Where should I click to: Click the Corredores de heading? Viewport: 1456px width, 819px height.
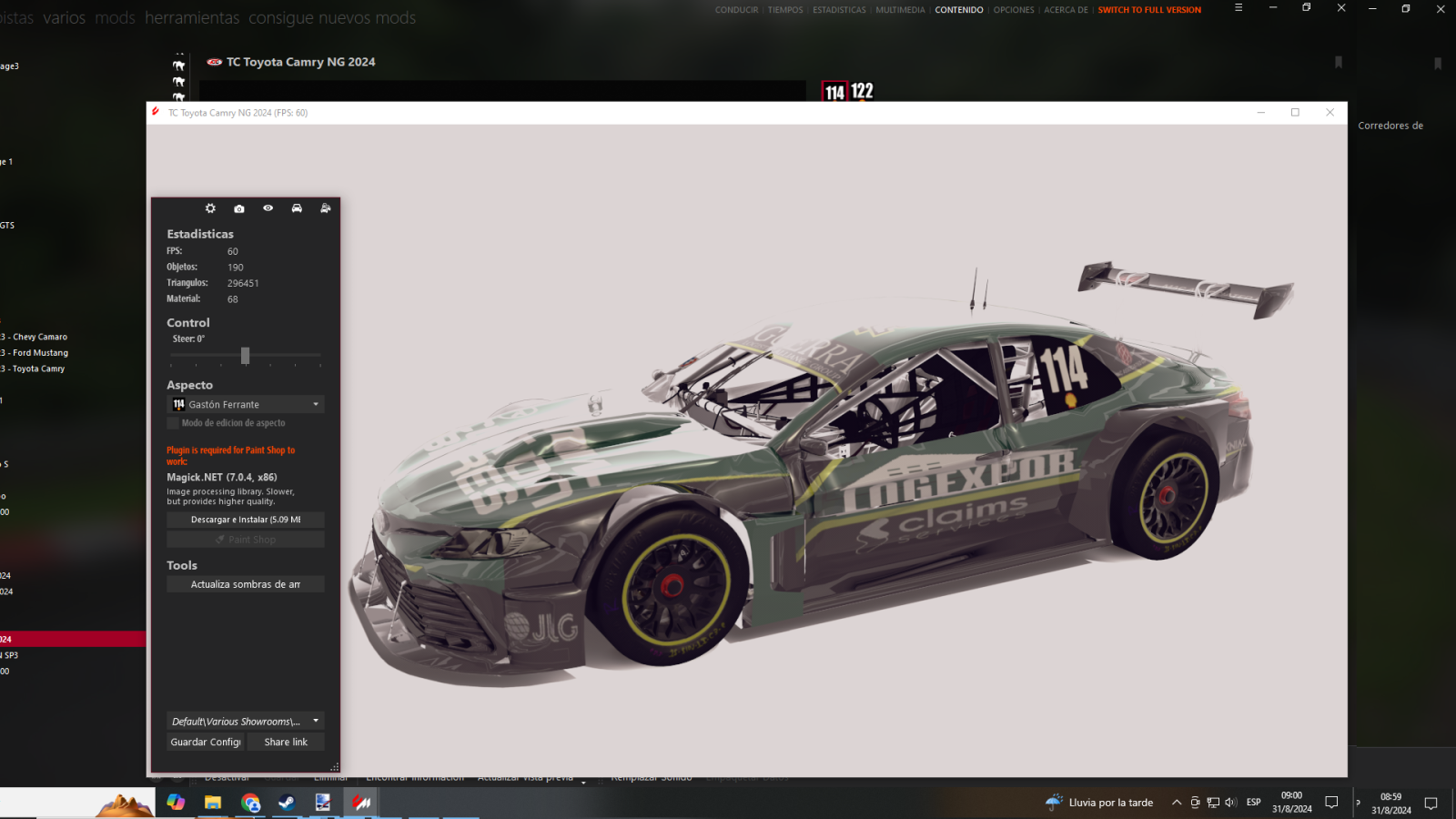pyautogui.click(x=1390, y=126)
